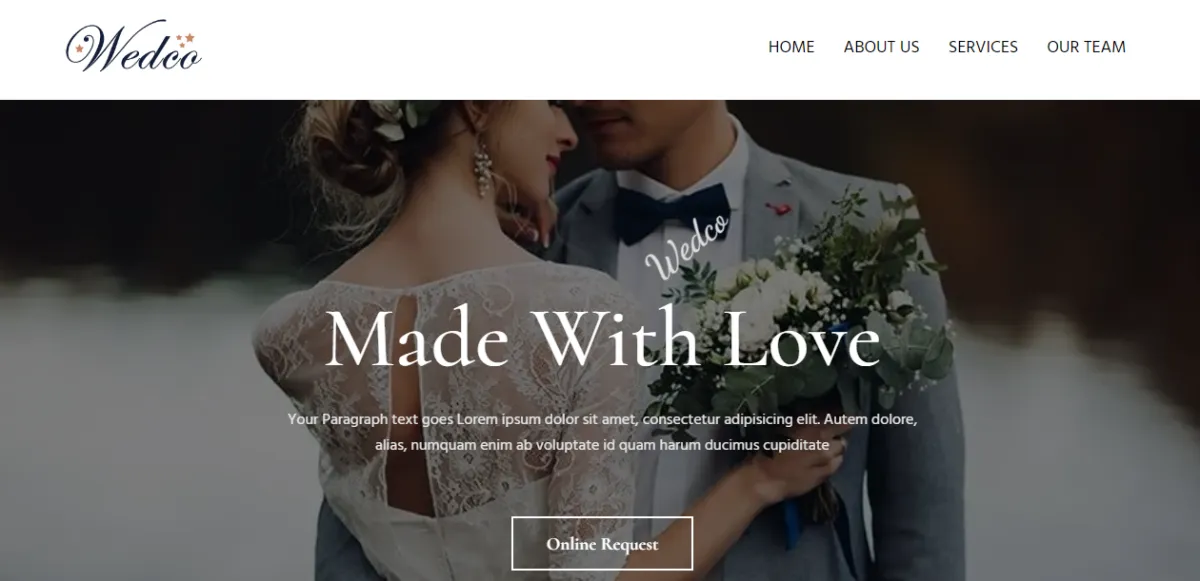This screenshot has width=1200, height=581.
Task: Click the groom's navy bow tie
Action: 669,211
